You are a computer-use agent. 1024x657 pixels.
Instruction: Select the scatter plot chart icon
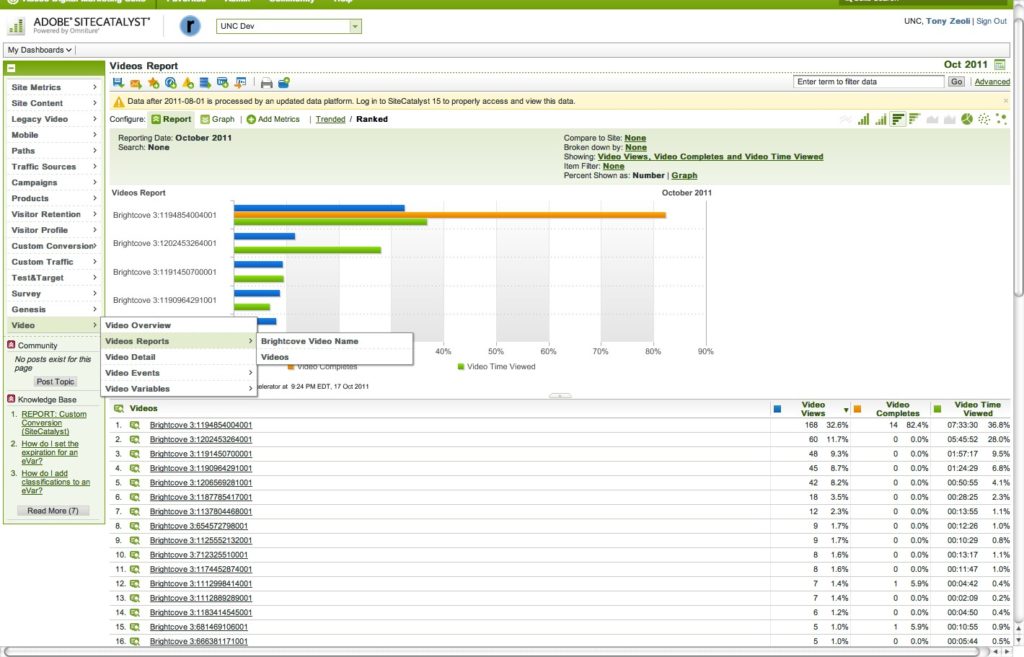pyautogui.click(x=984, y=119)
